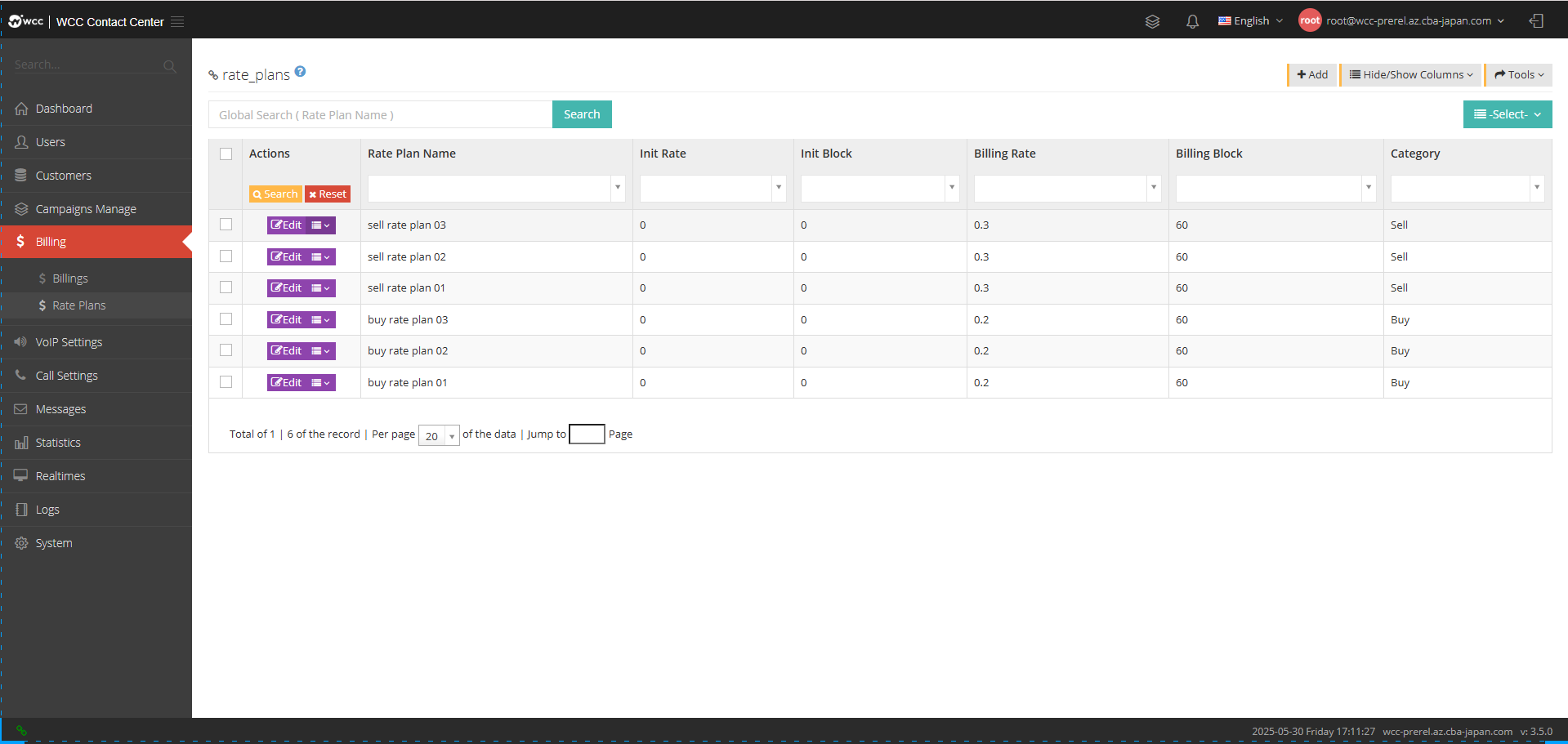Click the Realtimes monitor icon
The image size is (1568, 744).
[x=21, y=476]
